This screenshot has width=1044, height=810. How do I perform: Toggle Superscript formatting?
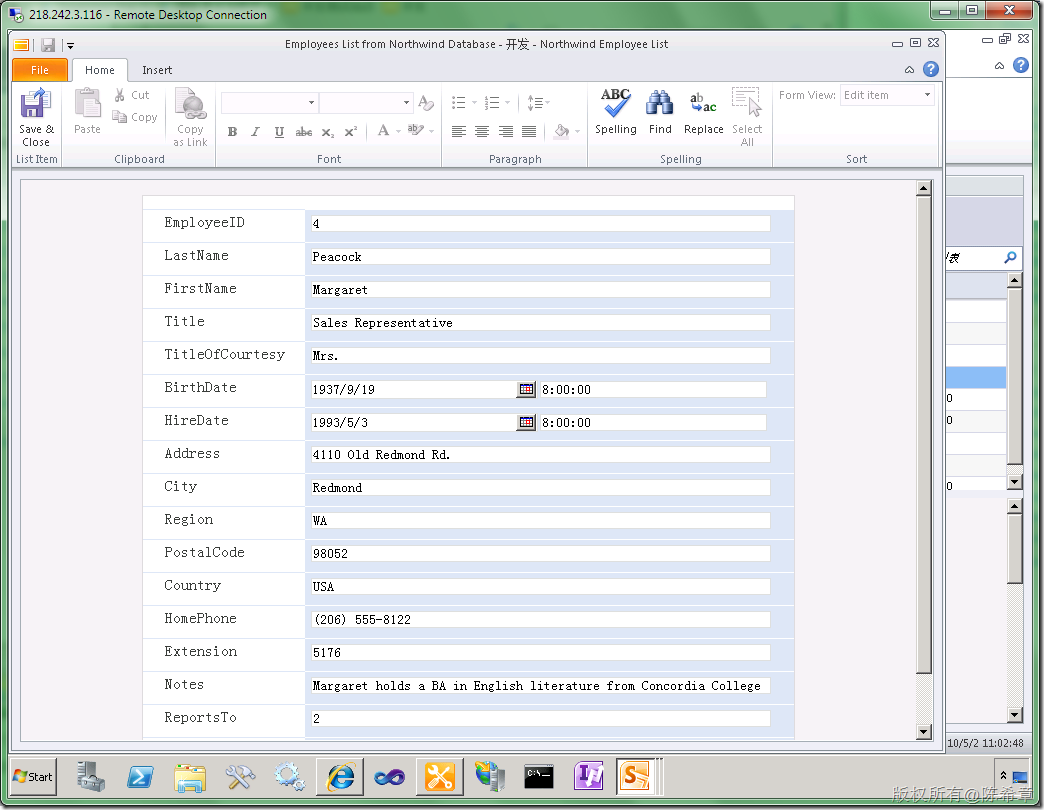click(350, 132)
